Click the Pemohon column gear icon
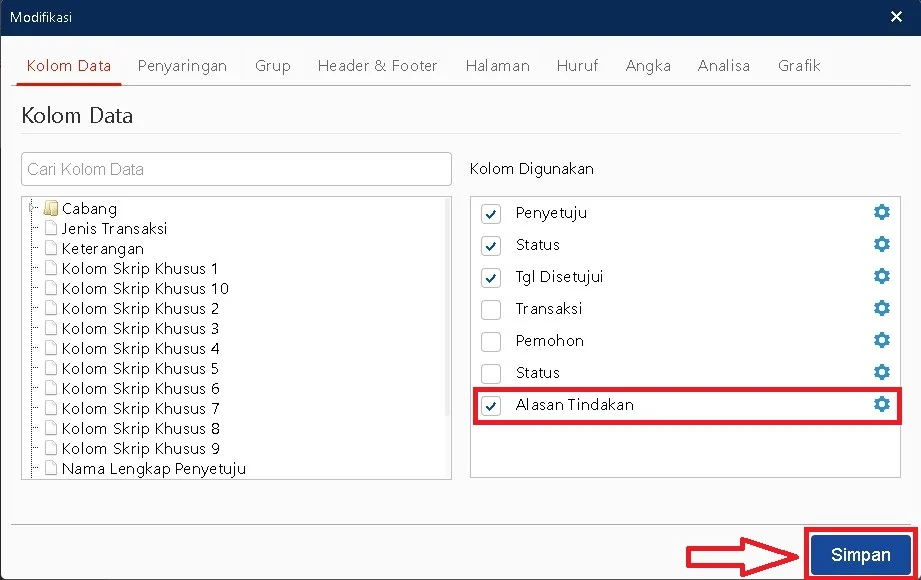The width and height of the screenshot is (921, 580). (881, 340)
